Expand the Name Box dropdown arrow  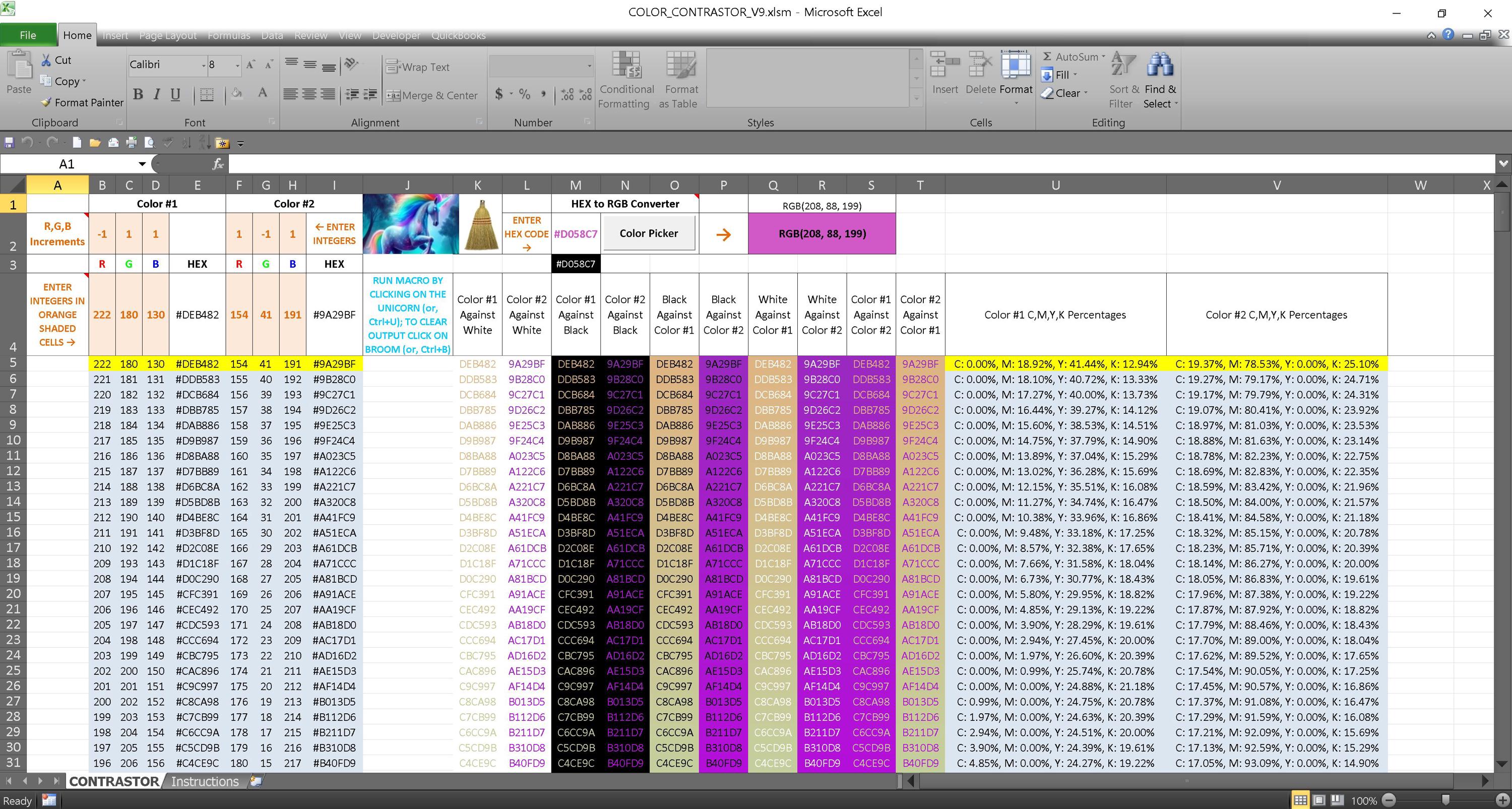(142, 164)
